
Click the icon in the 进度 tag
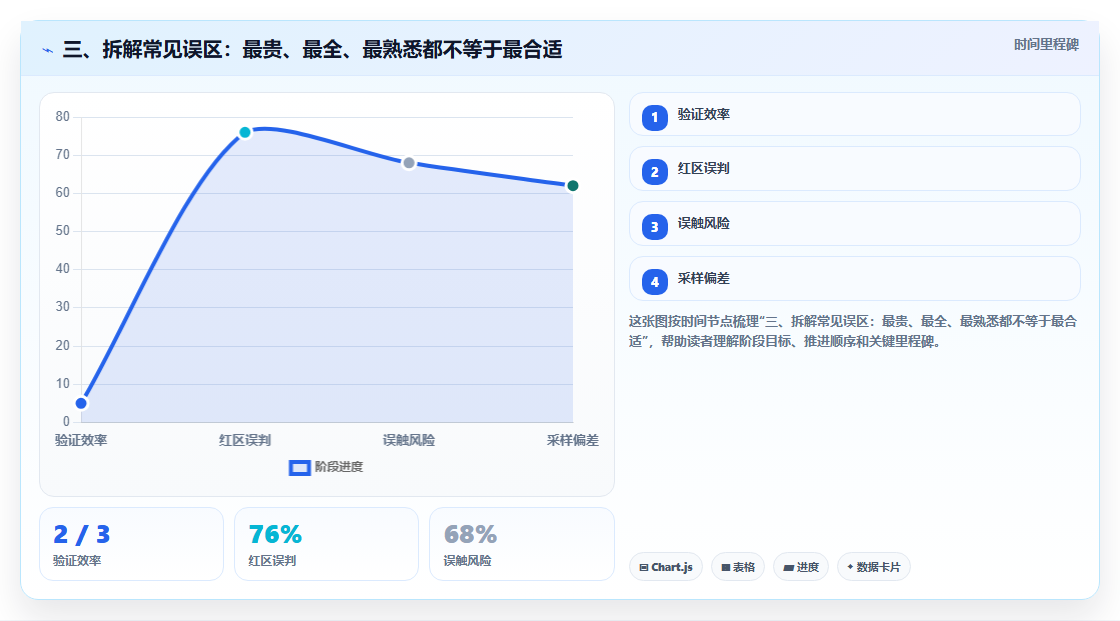789,567
